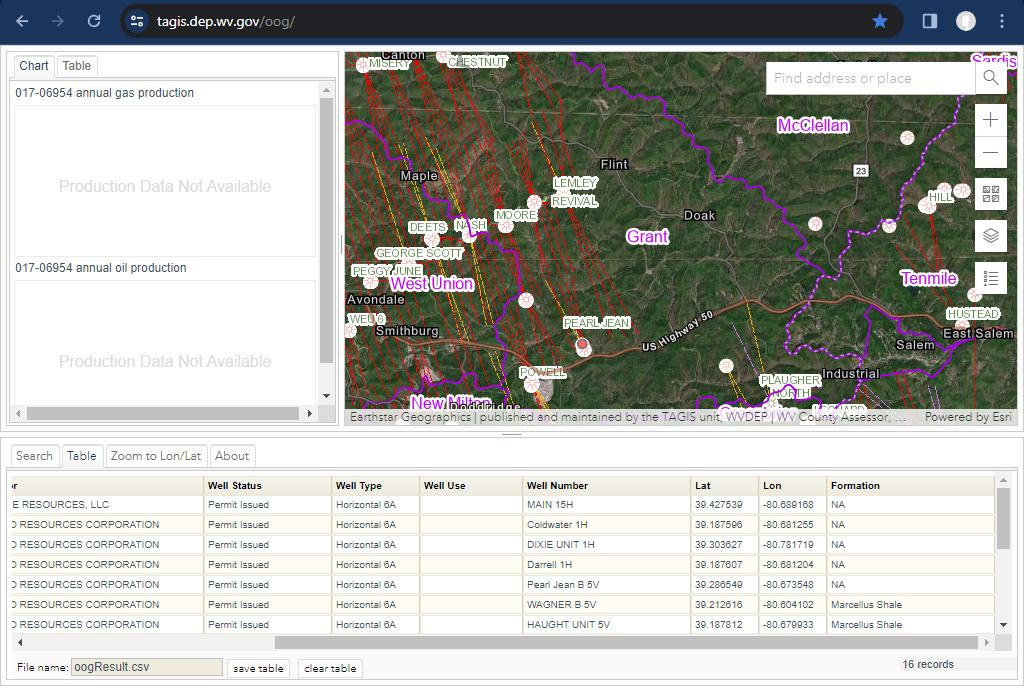The image size is (1024, 686).
Task: Reload the page in the browser
Action: (x=94, y=21)
